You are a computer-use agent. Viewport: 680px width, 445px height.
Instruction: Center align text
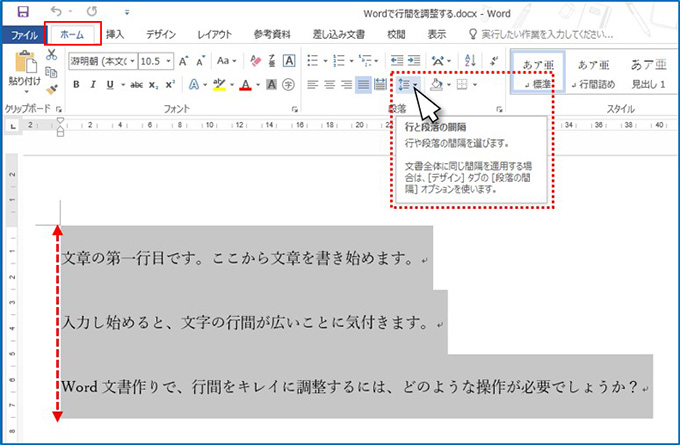(x=330, y=85)
